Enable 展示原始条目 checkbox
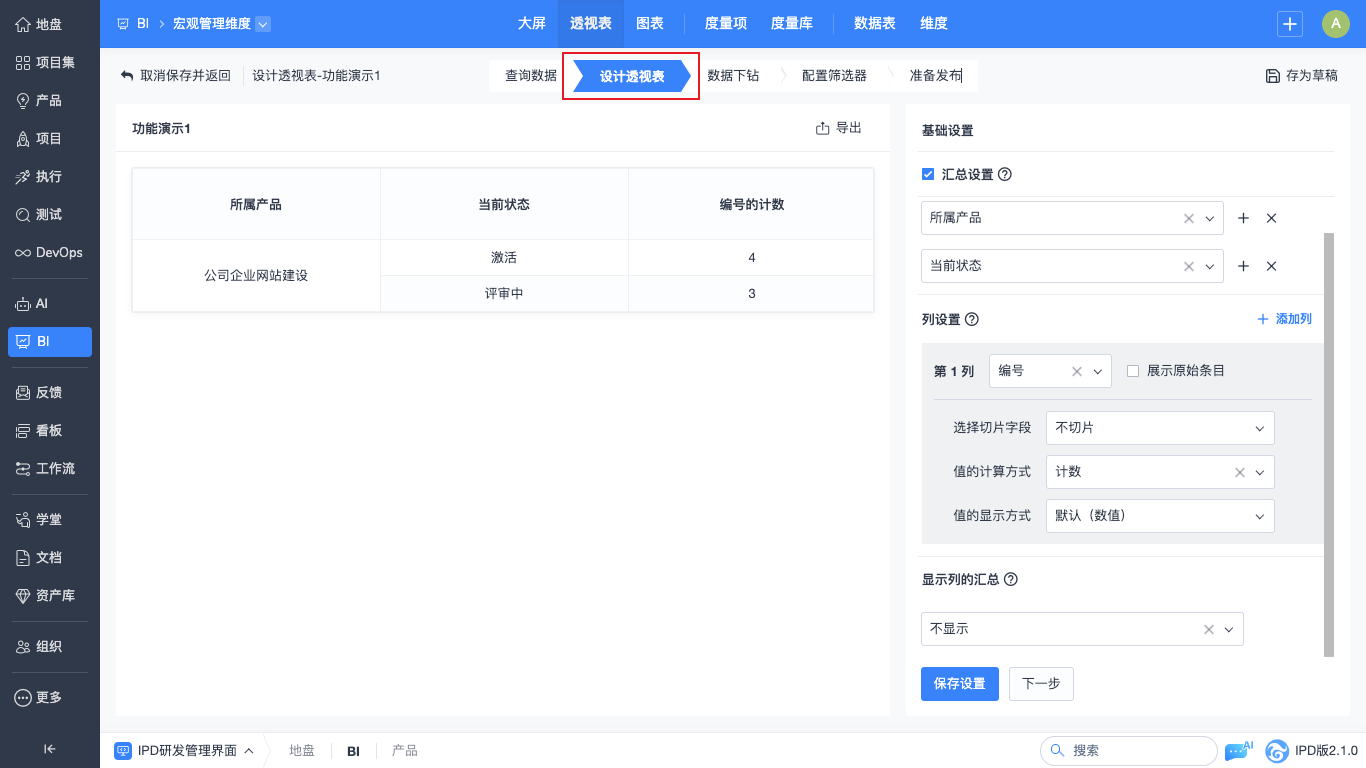 click(1133, 371)
